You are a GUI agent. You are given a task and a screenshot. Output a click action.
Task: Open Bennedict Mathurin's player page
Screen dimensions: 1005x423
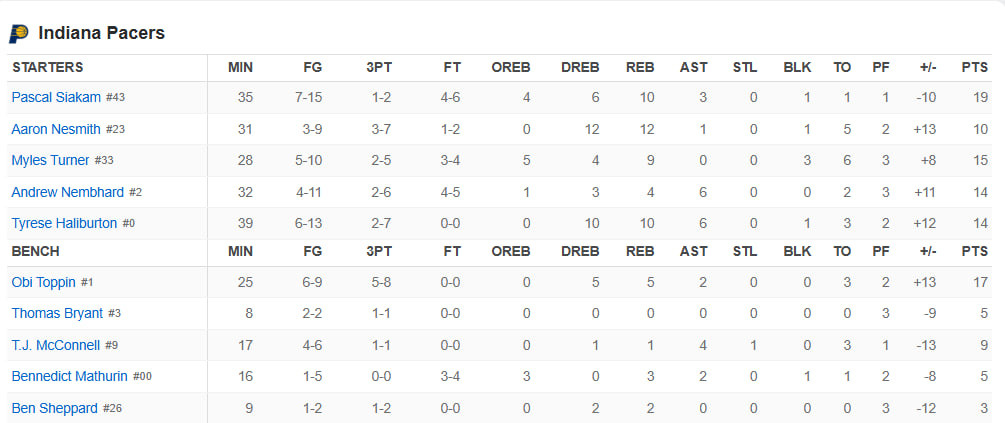[70, 376]
